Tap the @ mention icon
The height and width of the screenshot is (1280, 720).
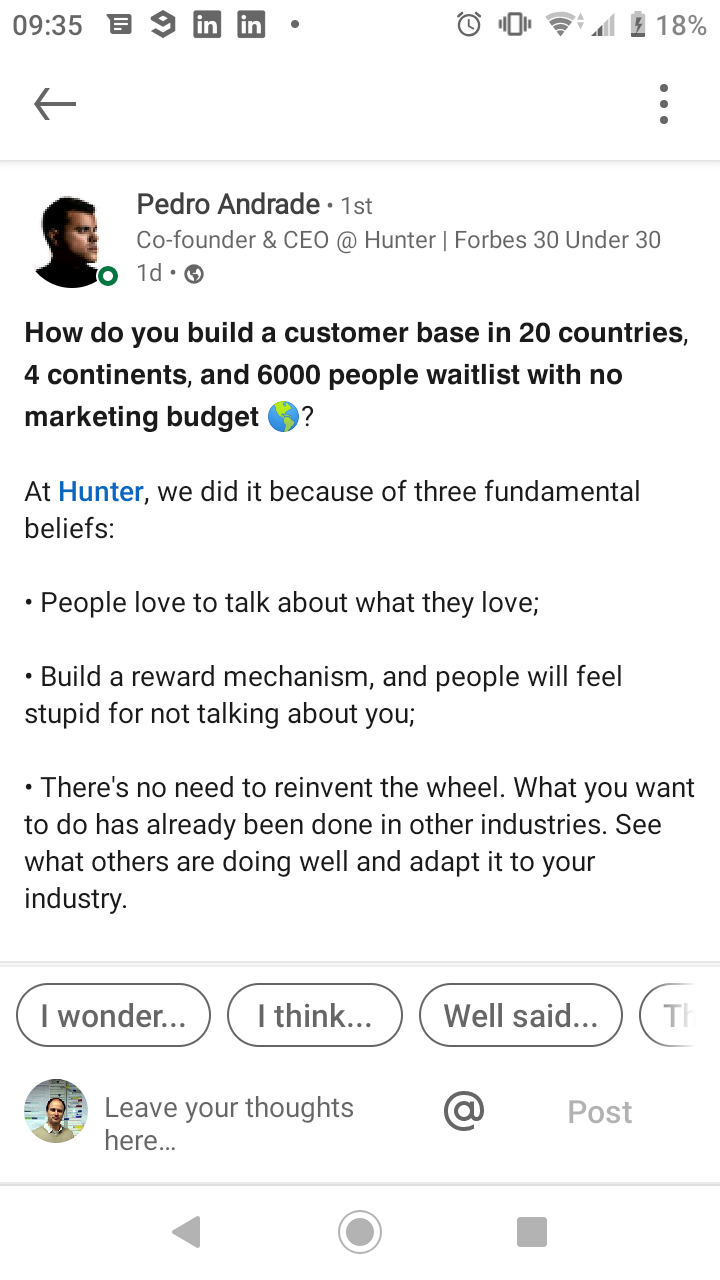[x=463, y=1110]
